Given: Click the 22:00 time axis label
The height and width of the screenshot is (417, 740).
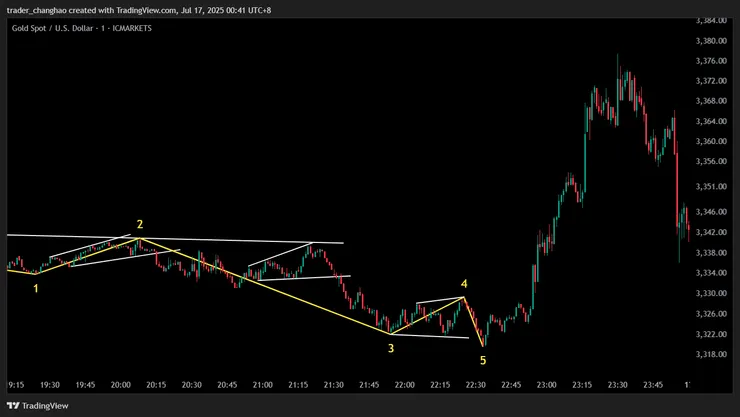Looking at the screenshot, I should (404, 385).
